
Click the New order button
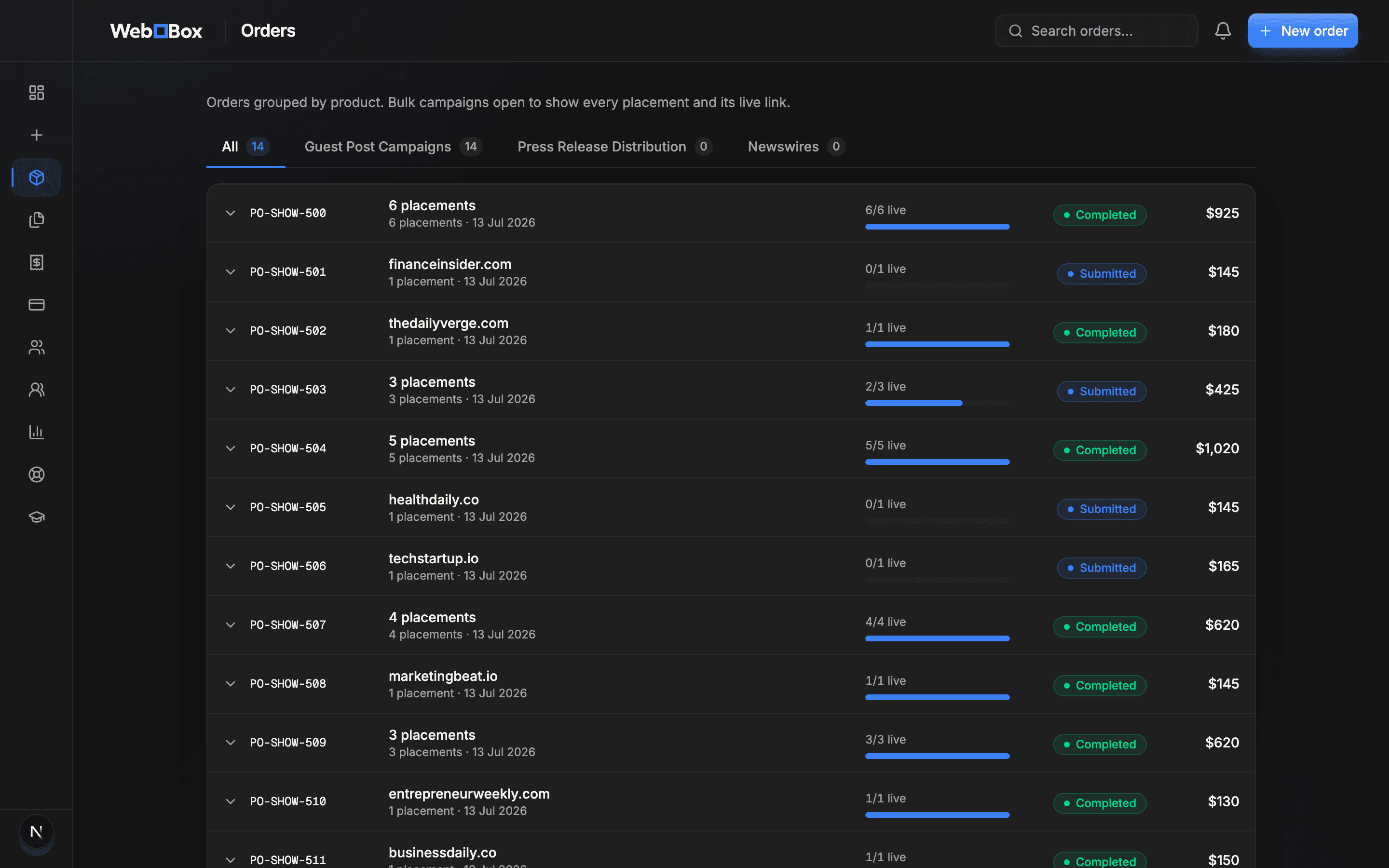(x=1302, y=31)
